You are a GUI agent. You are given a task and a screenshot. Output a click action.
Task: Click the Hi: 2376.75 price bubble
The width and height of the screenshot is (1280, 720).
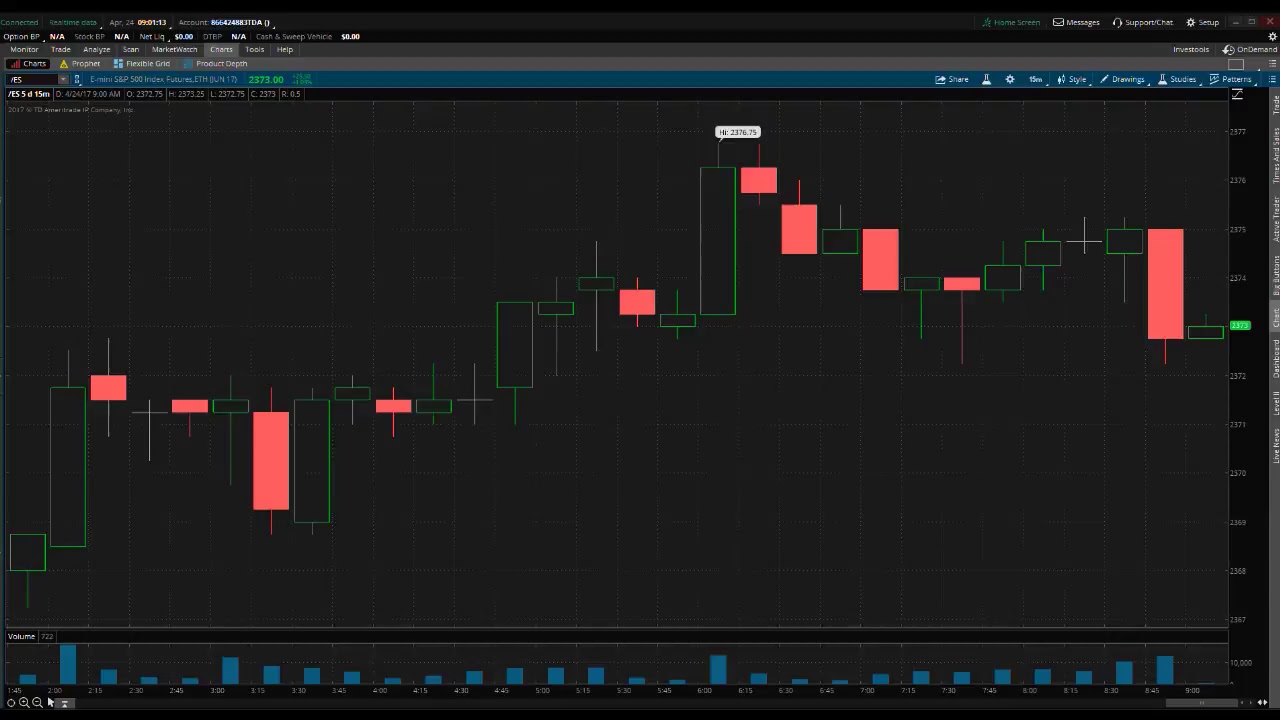738,132
